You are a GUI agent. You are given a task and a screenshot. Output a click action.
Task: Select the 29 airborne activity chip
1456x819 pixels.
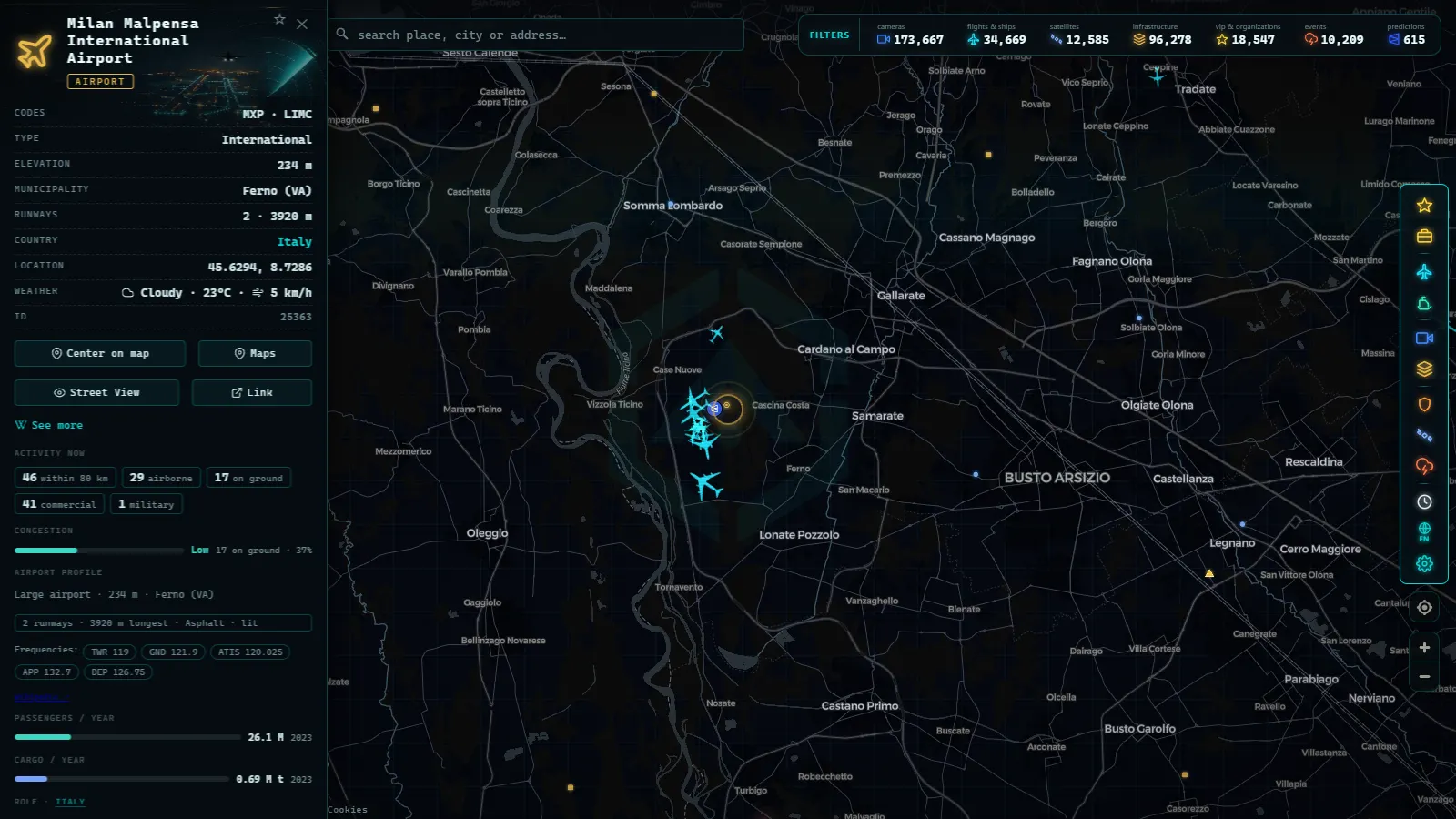161,478
